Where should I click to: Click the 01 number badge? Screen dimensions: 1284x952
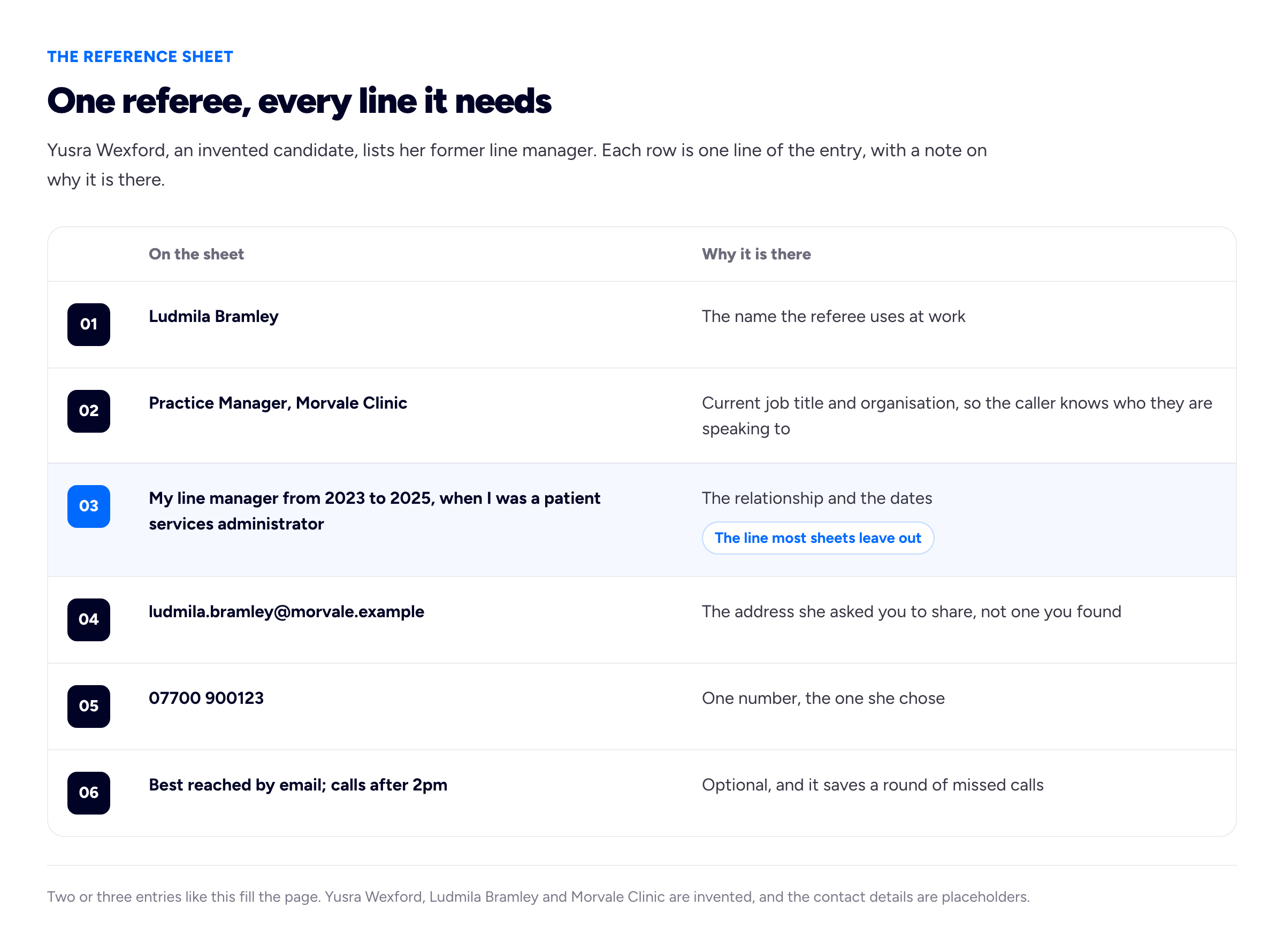click(89, 325)
